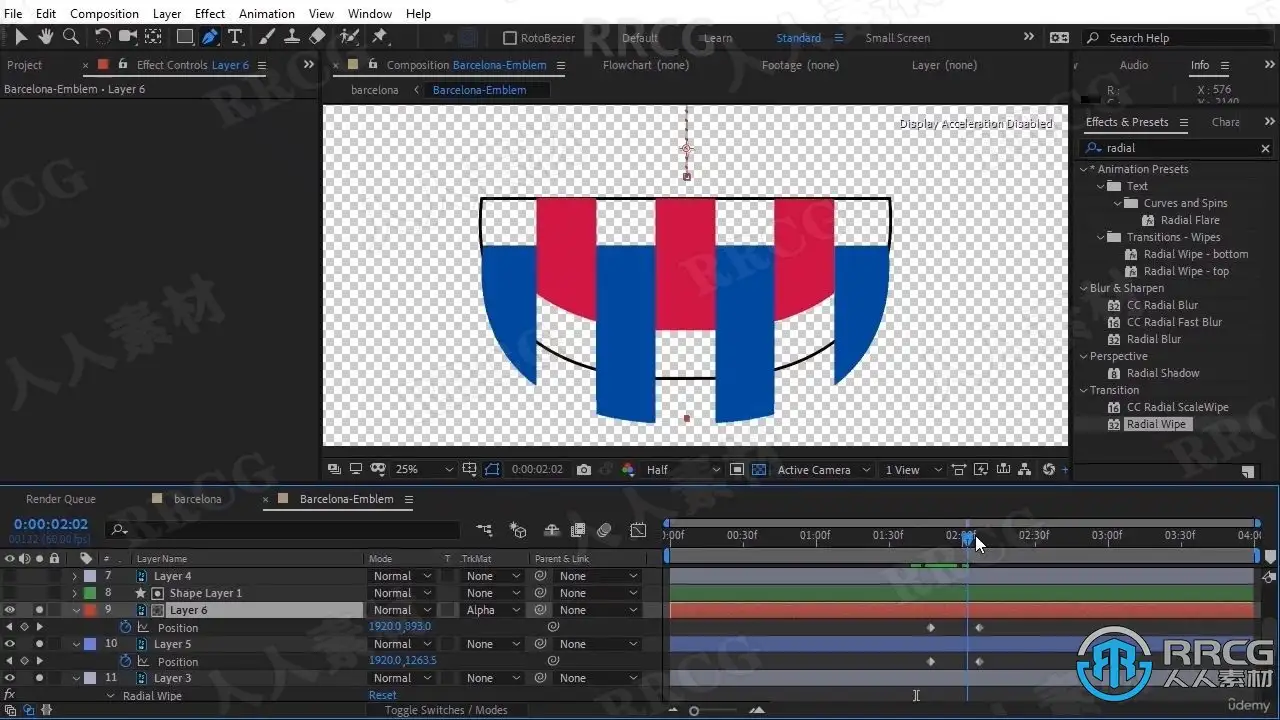Select the Pan Behind anchor point tool
The height and width of the screenshot is (720, 1280).
click(x=153, y=37)
